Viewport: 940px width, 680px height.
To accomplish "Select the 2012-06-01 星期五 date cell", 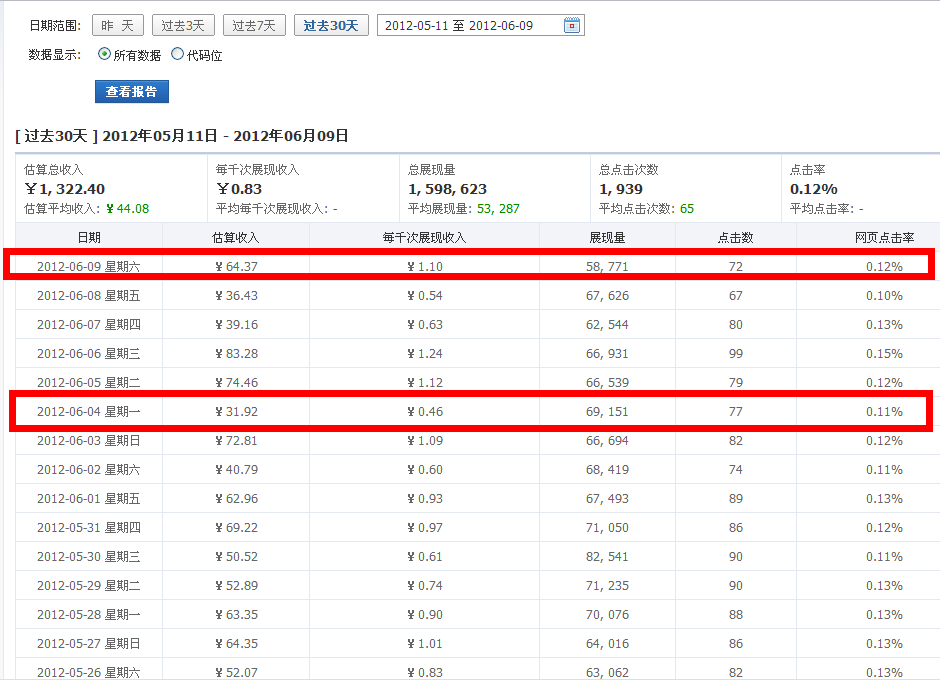I will coord(89,498).
